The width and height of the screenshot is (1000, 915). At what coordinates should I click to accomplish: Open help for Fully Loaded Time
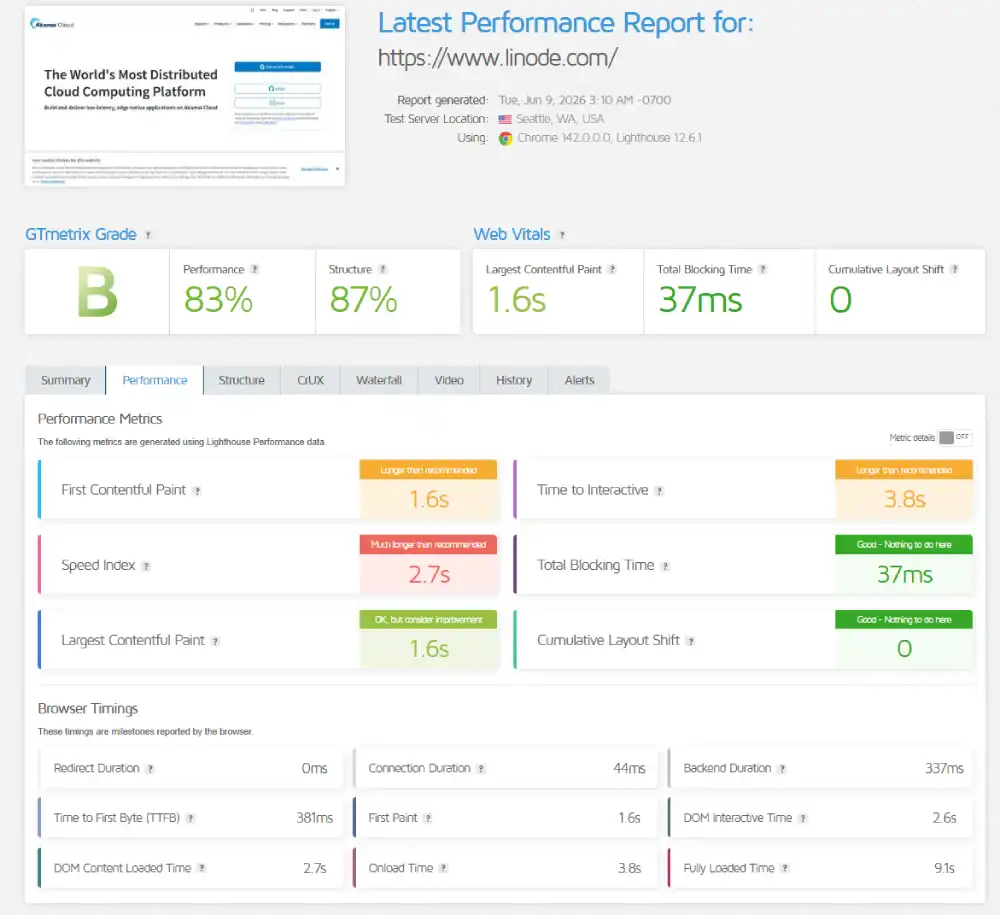[785, 868]
